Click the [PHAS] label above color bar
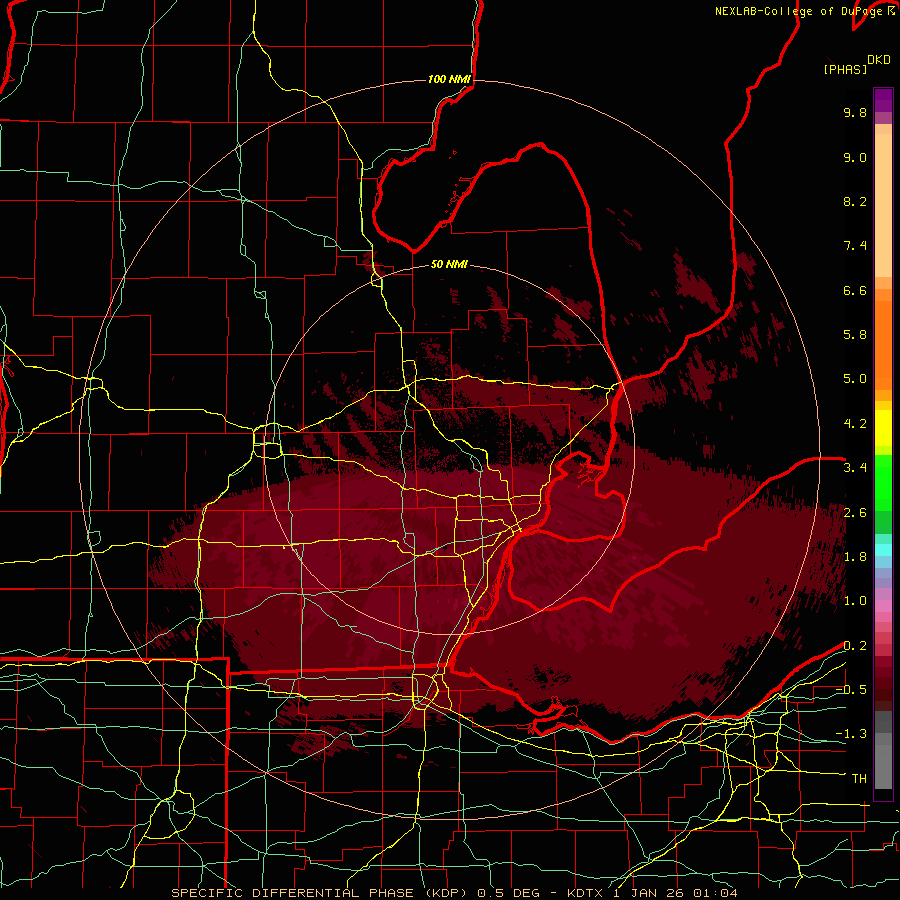 [845, 70]
